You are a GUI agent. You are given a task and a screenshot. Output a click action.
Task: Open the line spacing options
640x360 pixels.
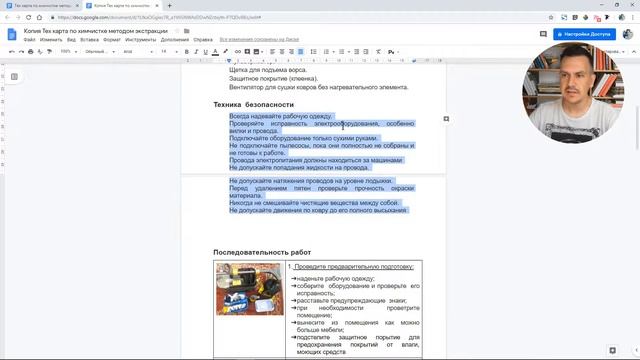[313, 52]
